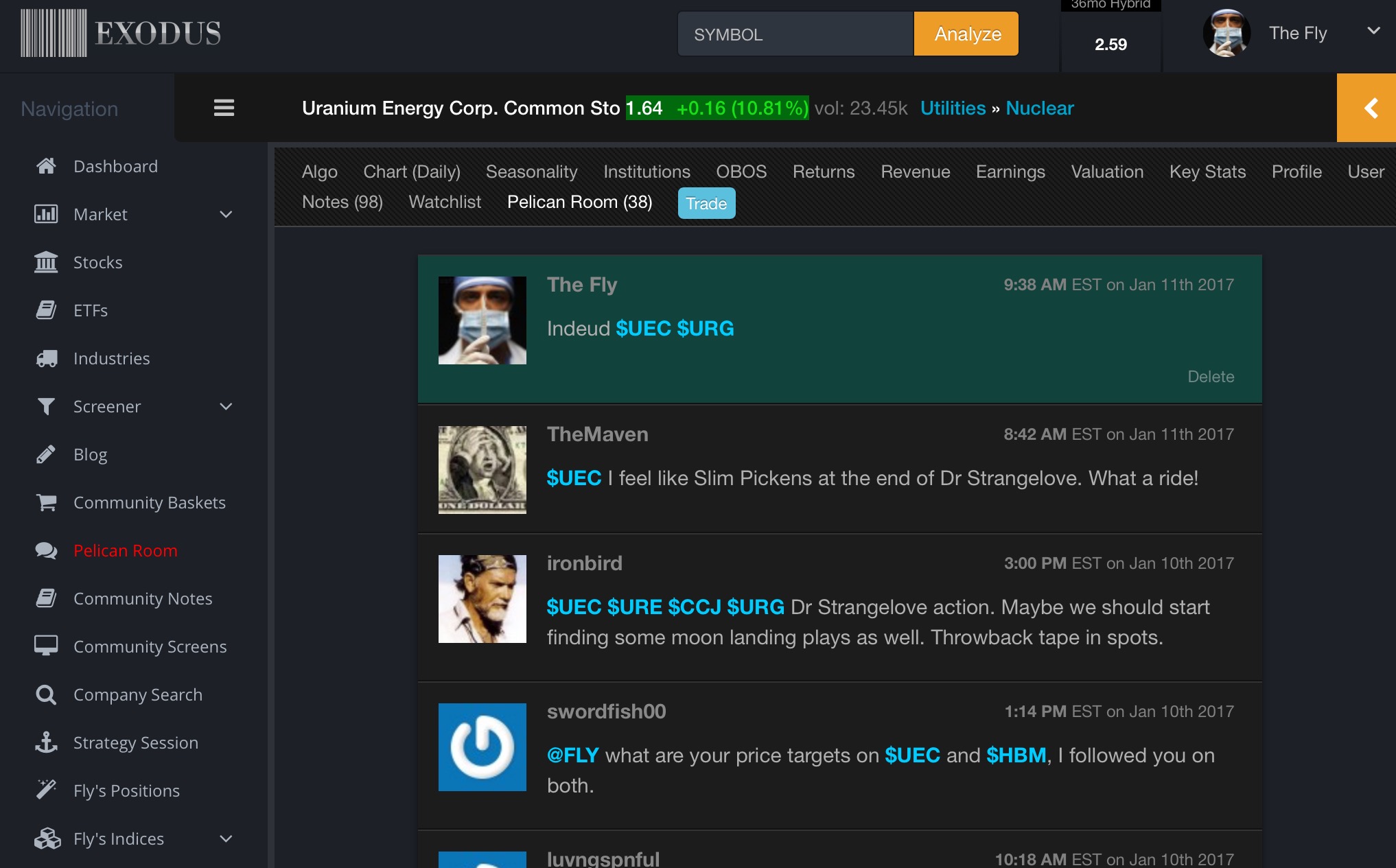Click the Community Screens monitor icon
Image resolution: width=1396 pixels, height=868 pixels.
click(x=46, y=646)
